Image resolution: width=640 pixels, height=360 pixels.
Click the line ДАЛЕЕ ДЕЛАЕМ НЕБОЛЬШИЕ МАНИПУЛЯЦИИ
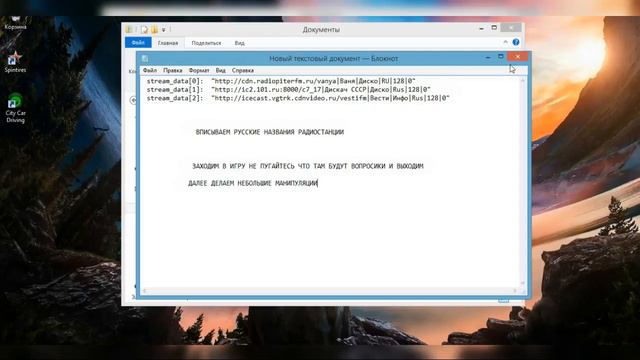coord(253,183)
